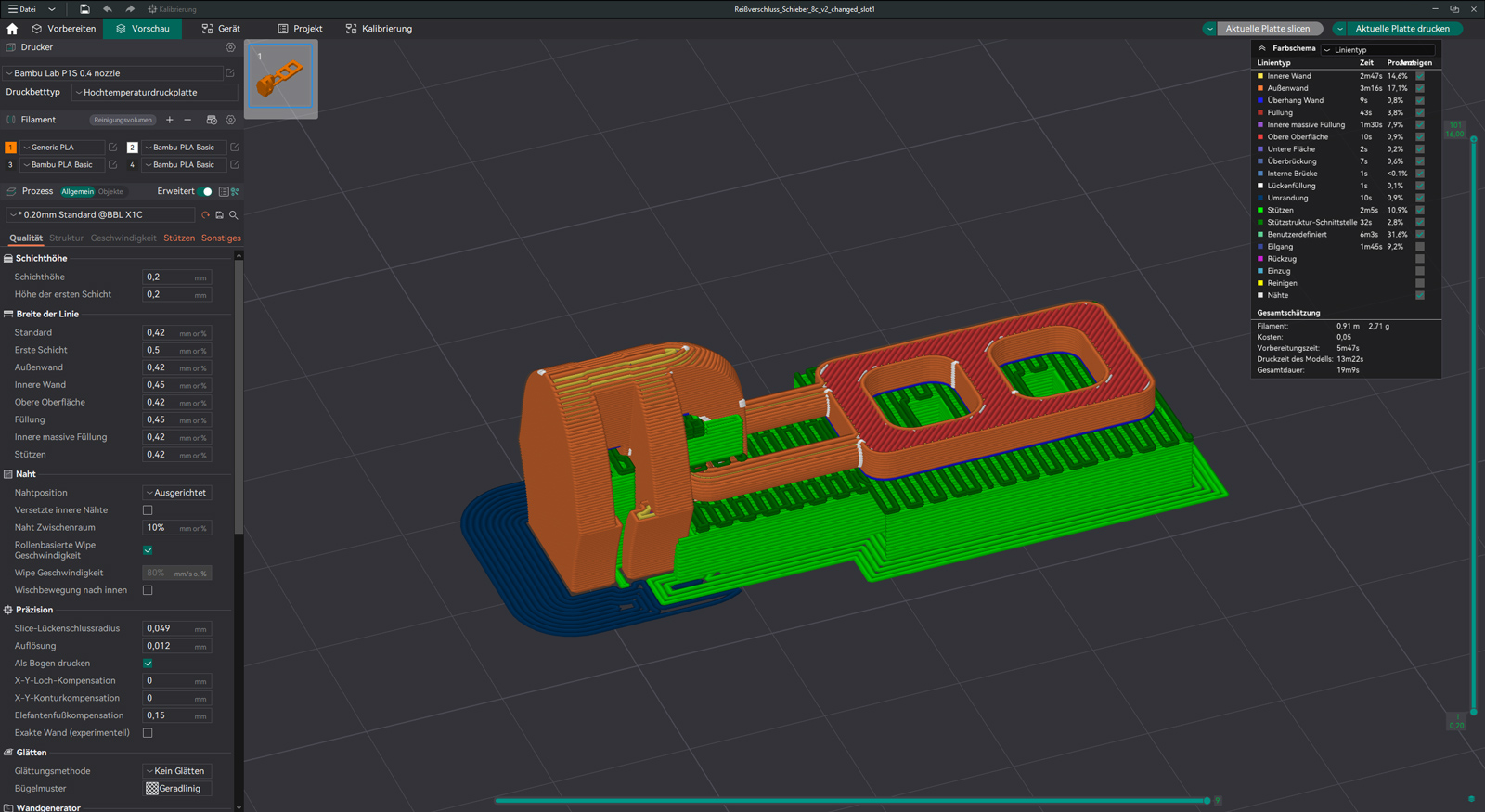Open the Datei menu dropdown arrow

pos(52,9)
